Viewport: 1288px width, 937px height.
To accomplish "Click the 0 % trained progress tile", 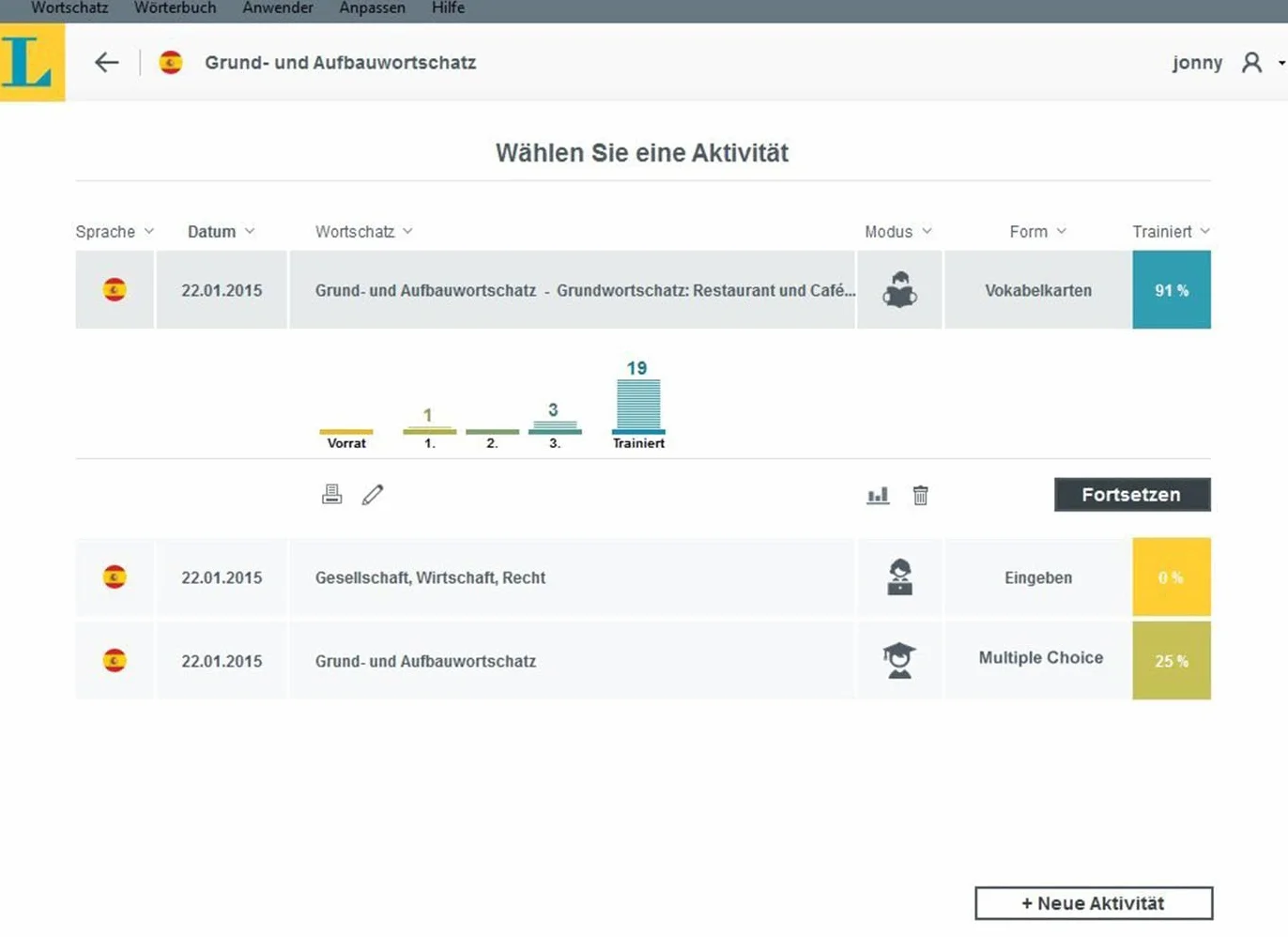I will tap(1172, 577).
